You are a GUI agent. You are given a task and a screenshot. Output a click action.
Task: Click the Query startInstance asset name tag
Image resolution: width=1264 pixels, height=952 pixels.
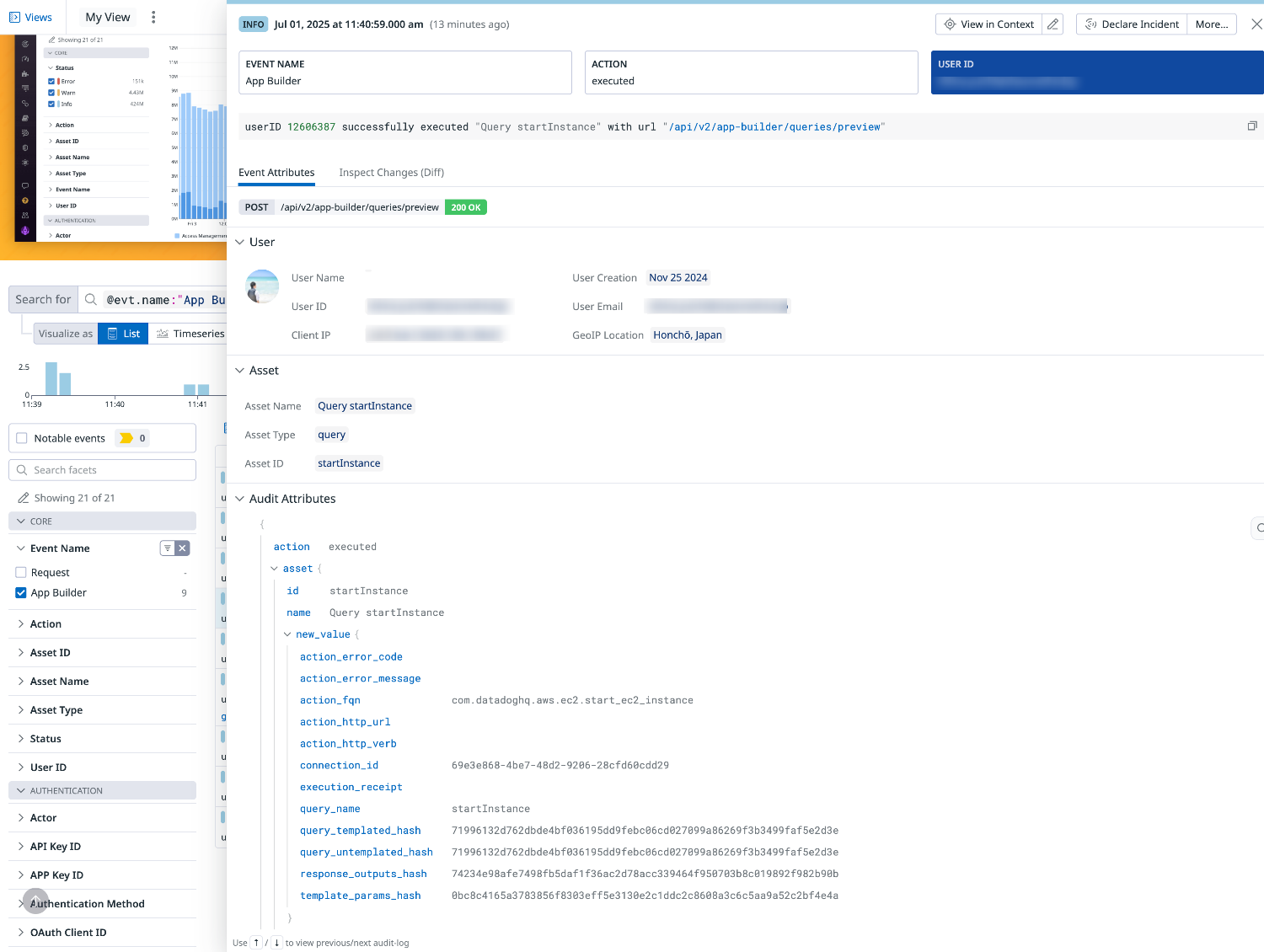(x=365, y=406)
